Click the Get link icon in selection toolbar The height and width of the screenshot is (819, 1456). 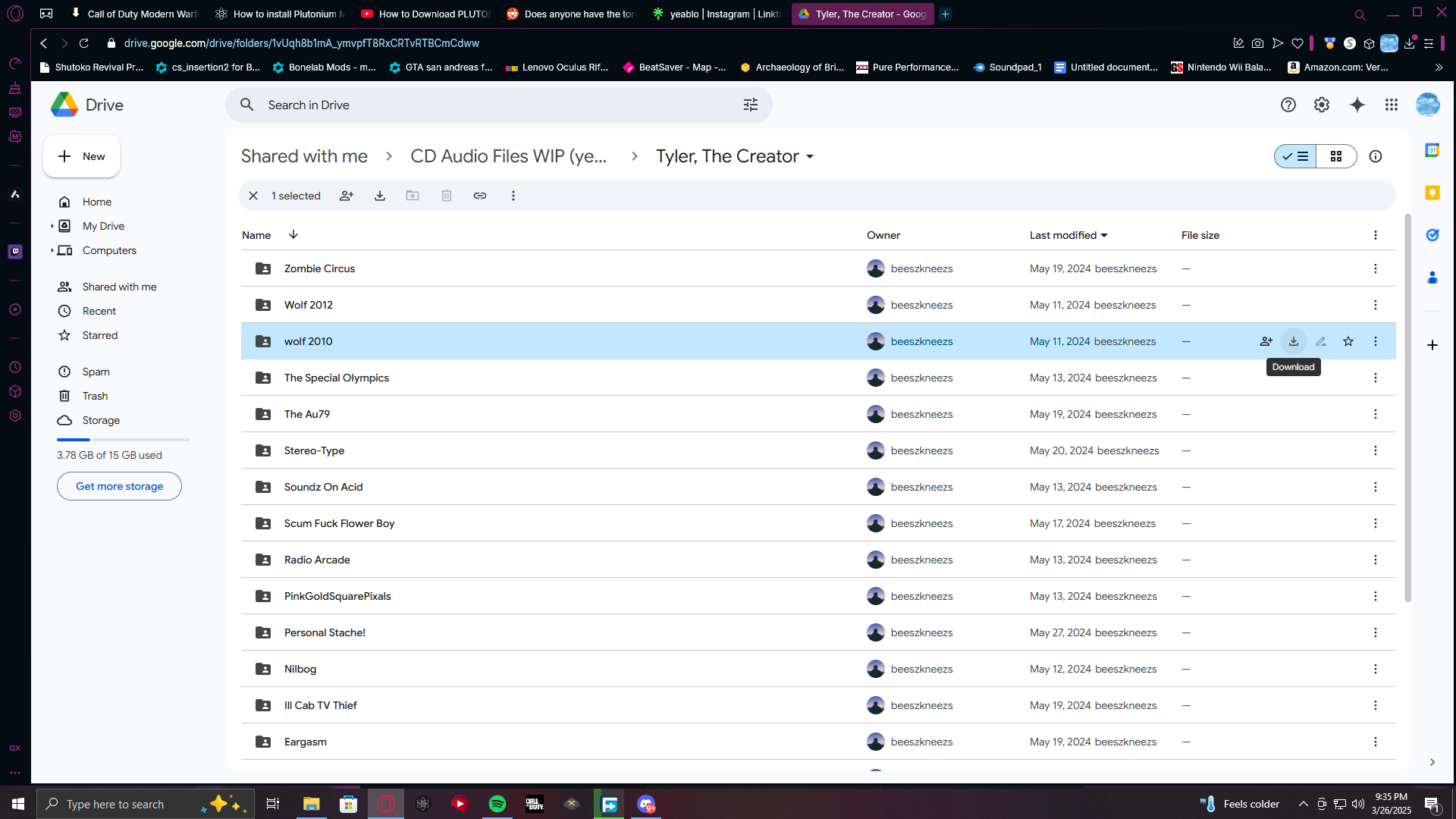point(480,196)
